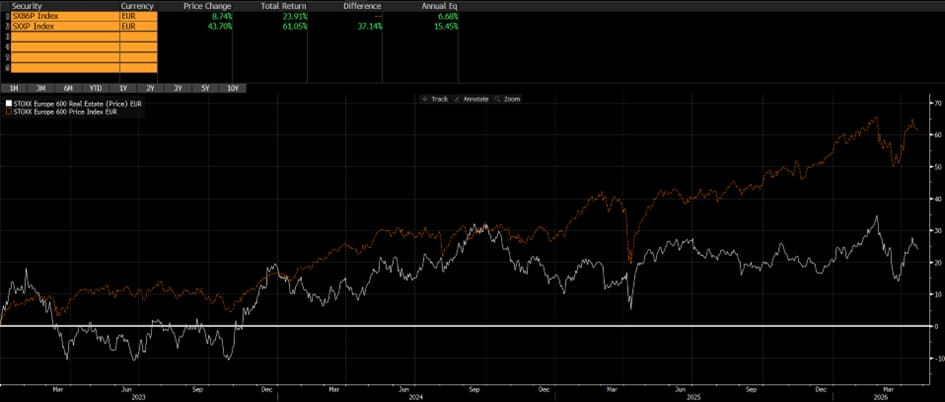This screenshot has height=402, width=945.
Task: Switch to the 1M time range
Action: [12, 88]
